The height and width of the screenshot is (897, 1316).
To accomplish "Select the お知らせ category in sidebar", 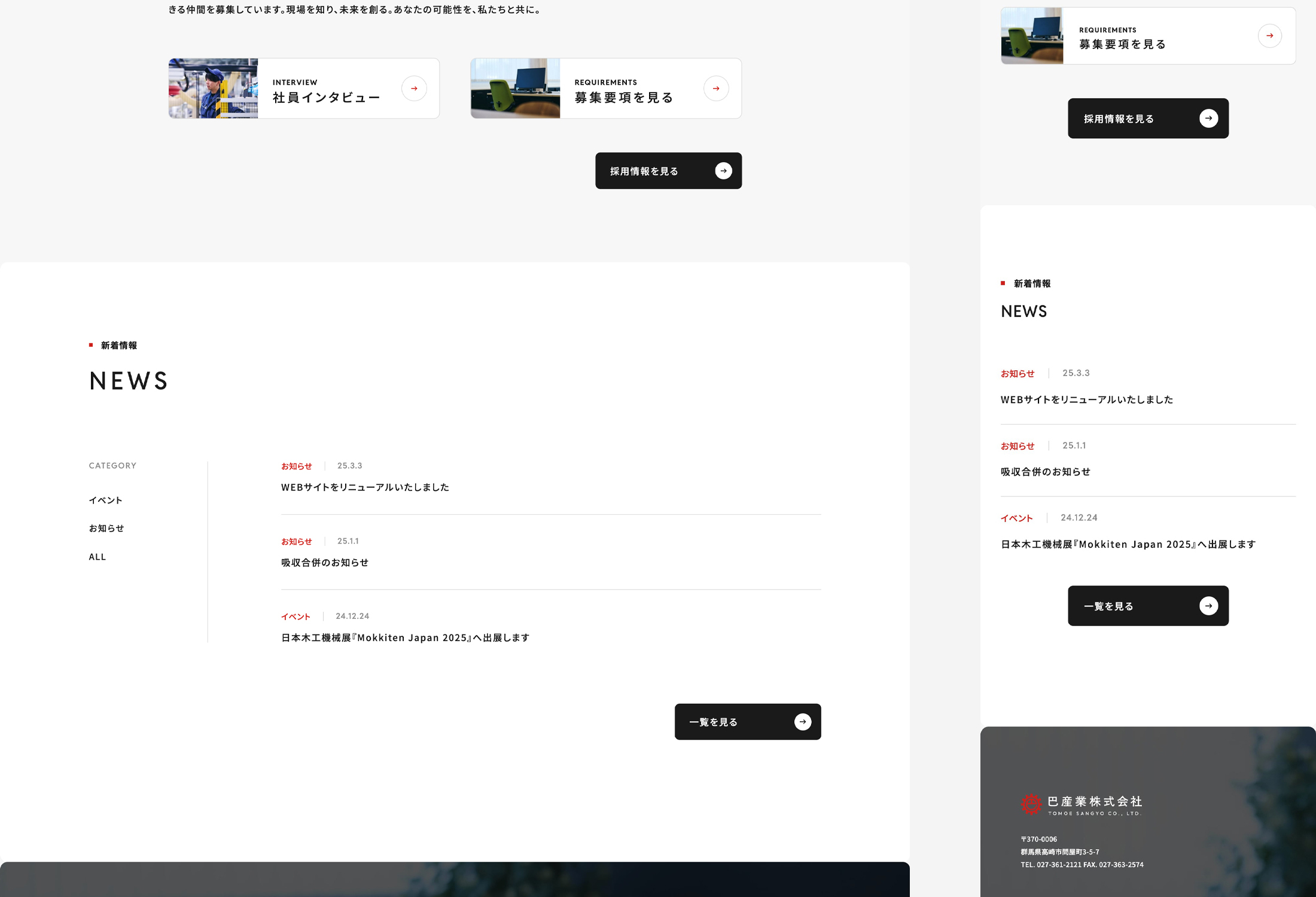I will pyautogui.click(x=106, y=529).
